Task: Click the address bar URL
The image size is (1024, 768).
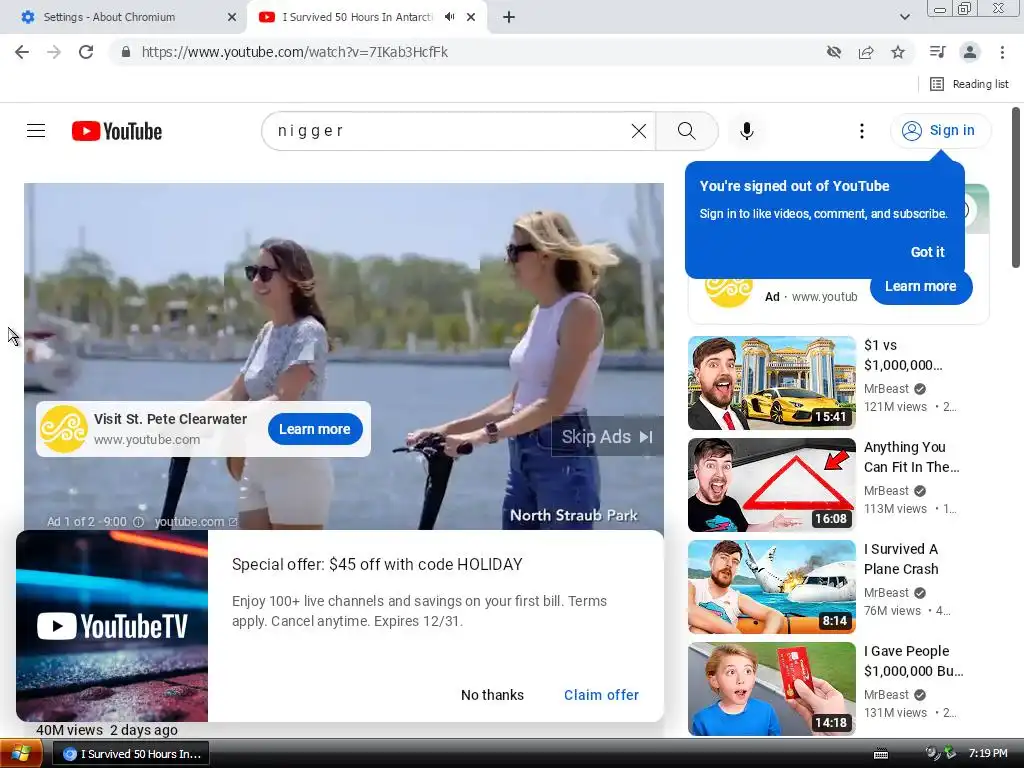Action: tap(295, 52)
